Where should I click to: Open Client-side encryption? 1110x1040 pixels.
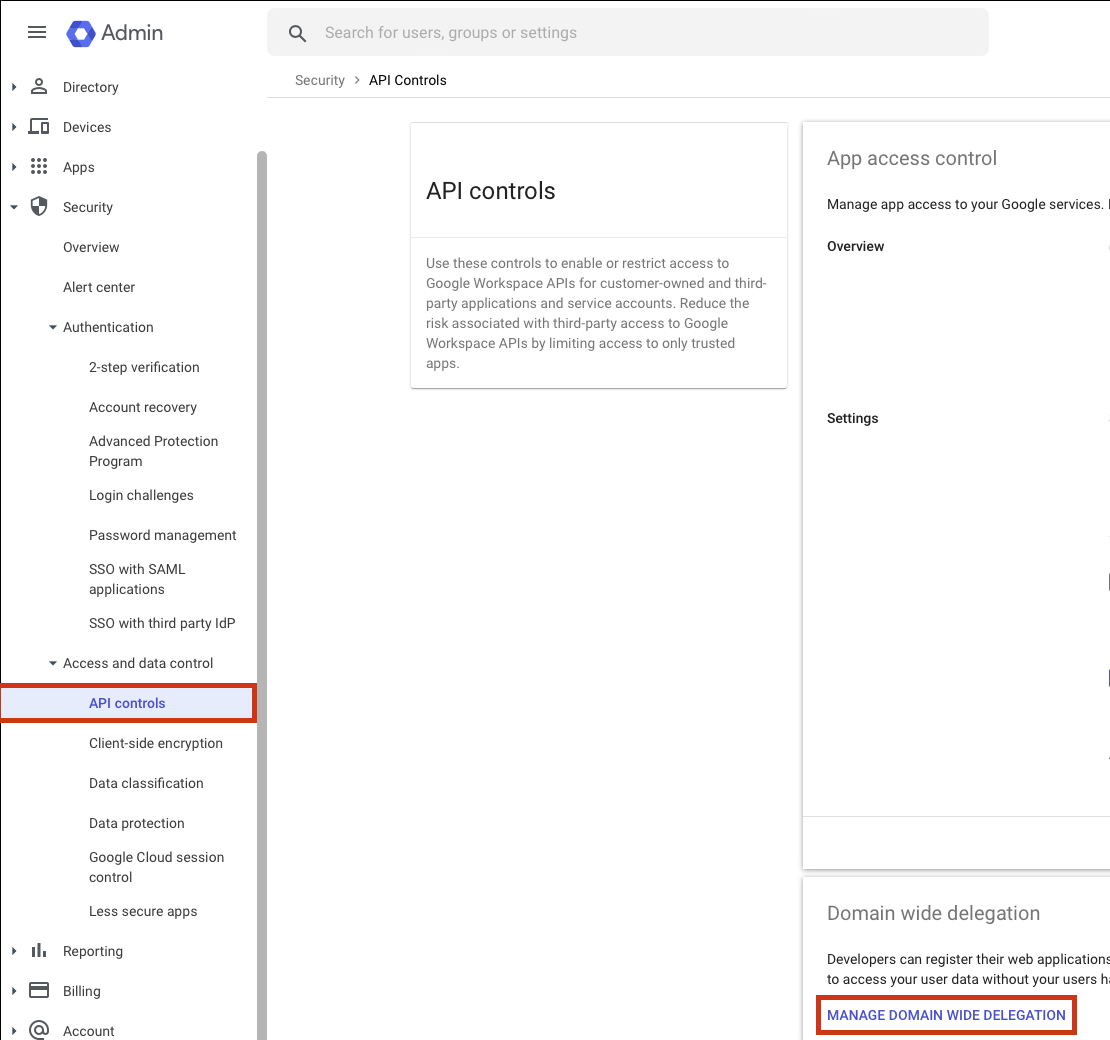click(x=156, y=743)
